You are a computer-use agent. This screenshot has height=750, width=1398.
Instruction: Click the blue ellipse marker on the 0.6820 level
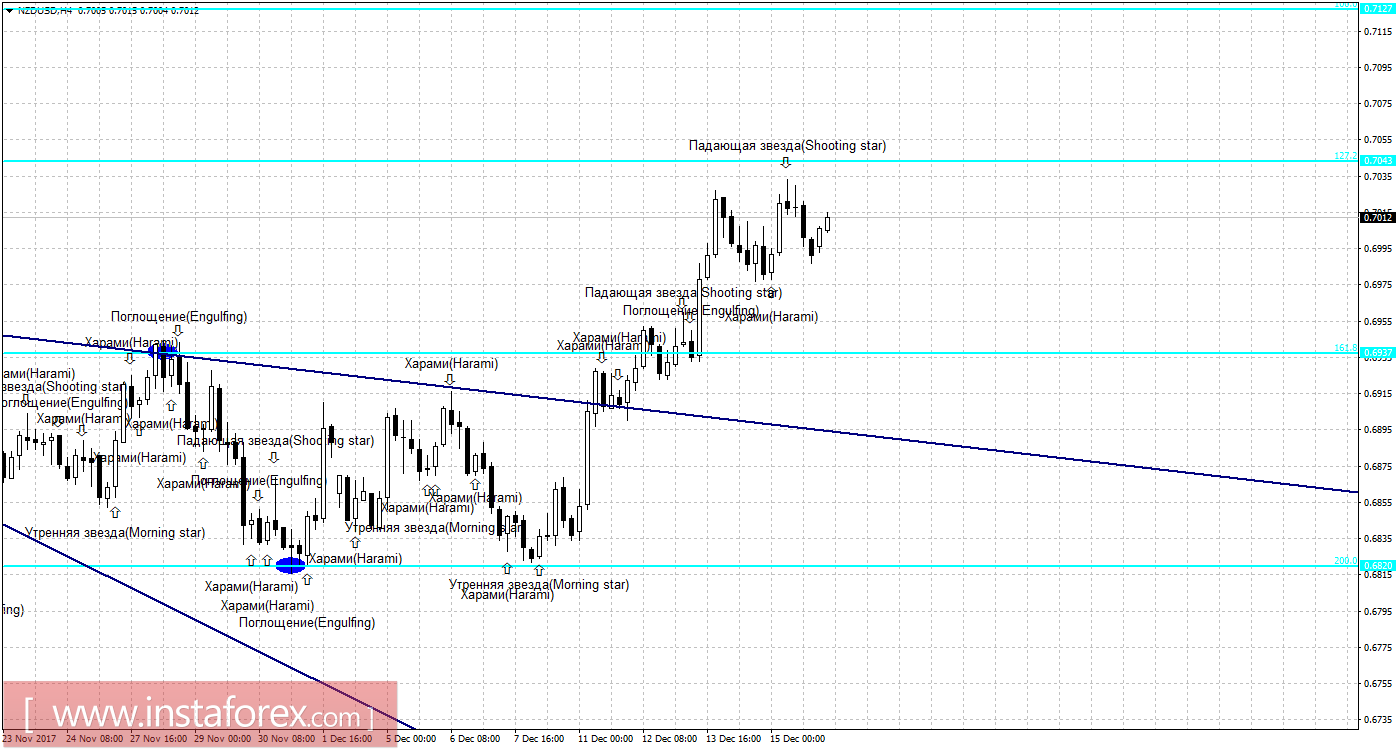[290, 564]
